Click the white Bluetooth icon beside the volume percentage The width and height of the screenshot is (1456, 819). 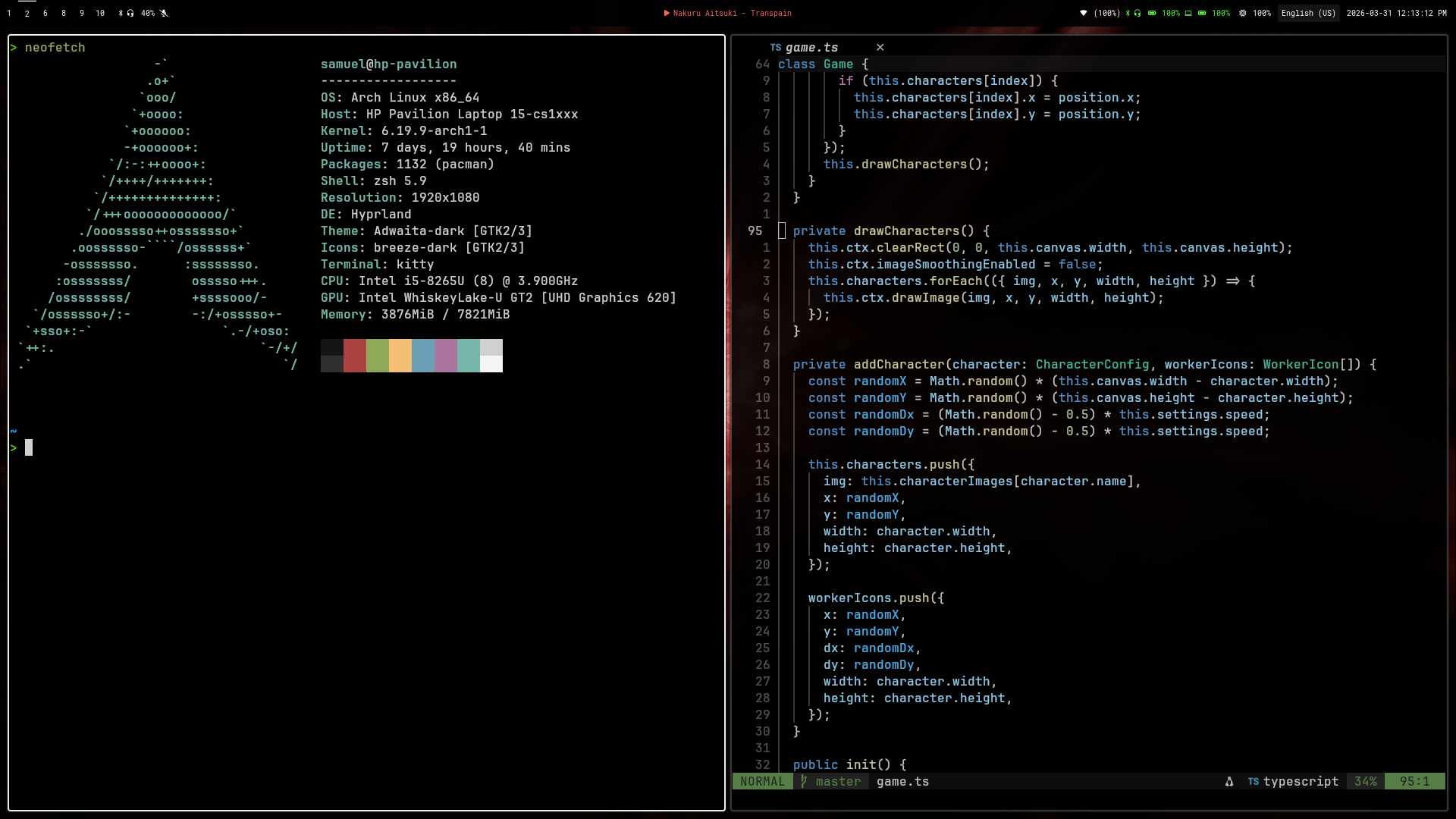coord(121,13)
